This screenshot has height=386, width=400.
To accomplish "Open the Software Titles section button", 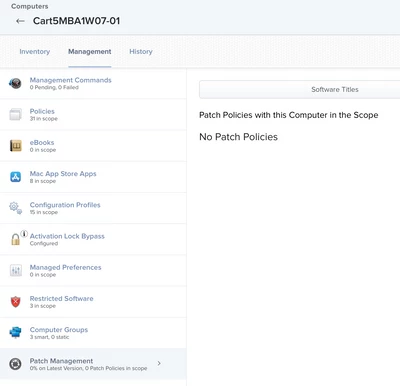I will [x=300, y=89].
